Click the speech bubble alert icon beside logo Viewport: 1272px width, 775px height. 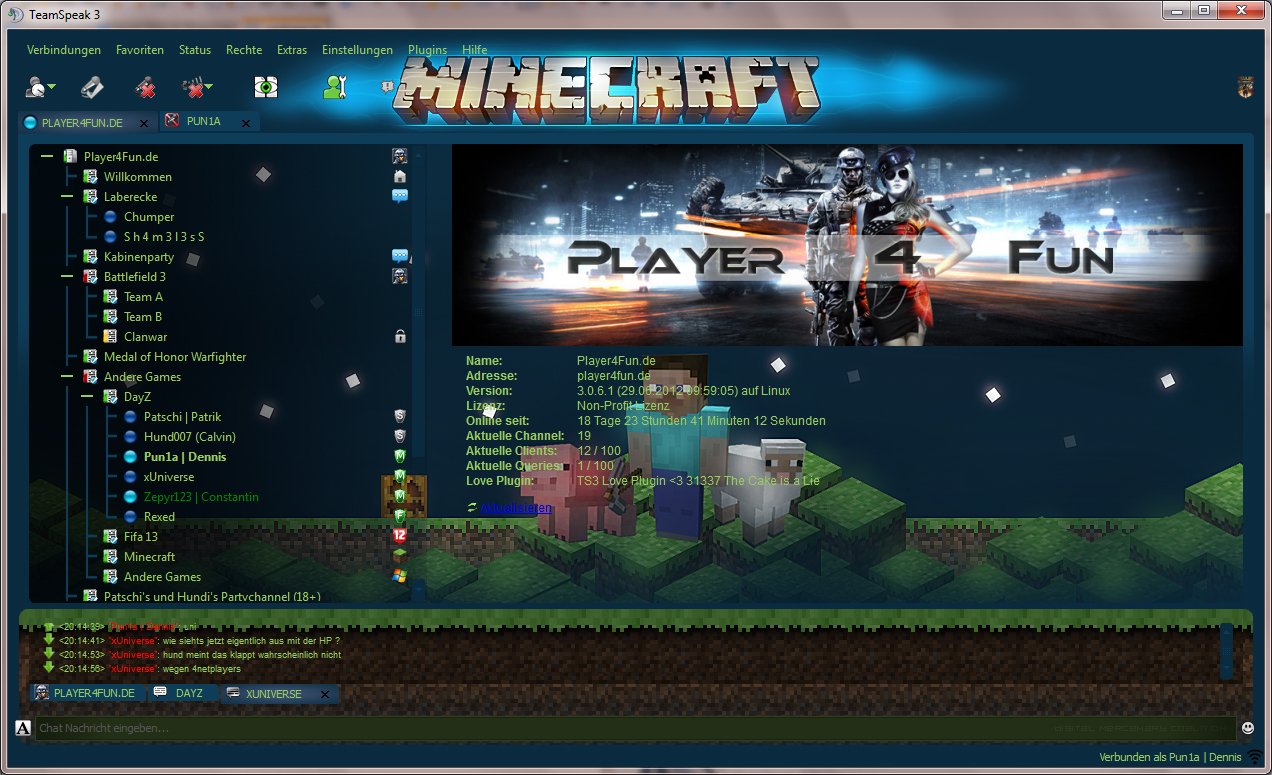(387, 87)
